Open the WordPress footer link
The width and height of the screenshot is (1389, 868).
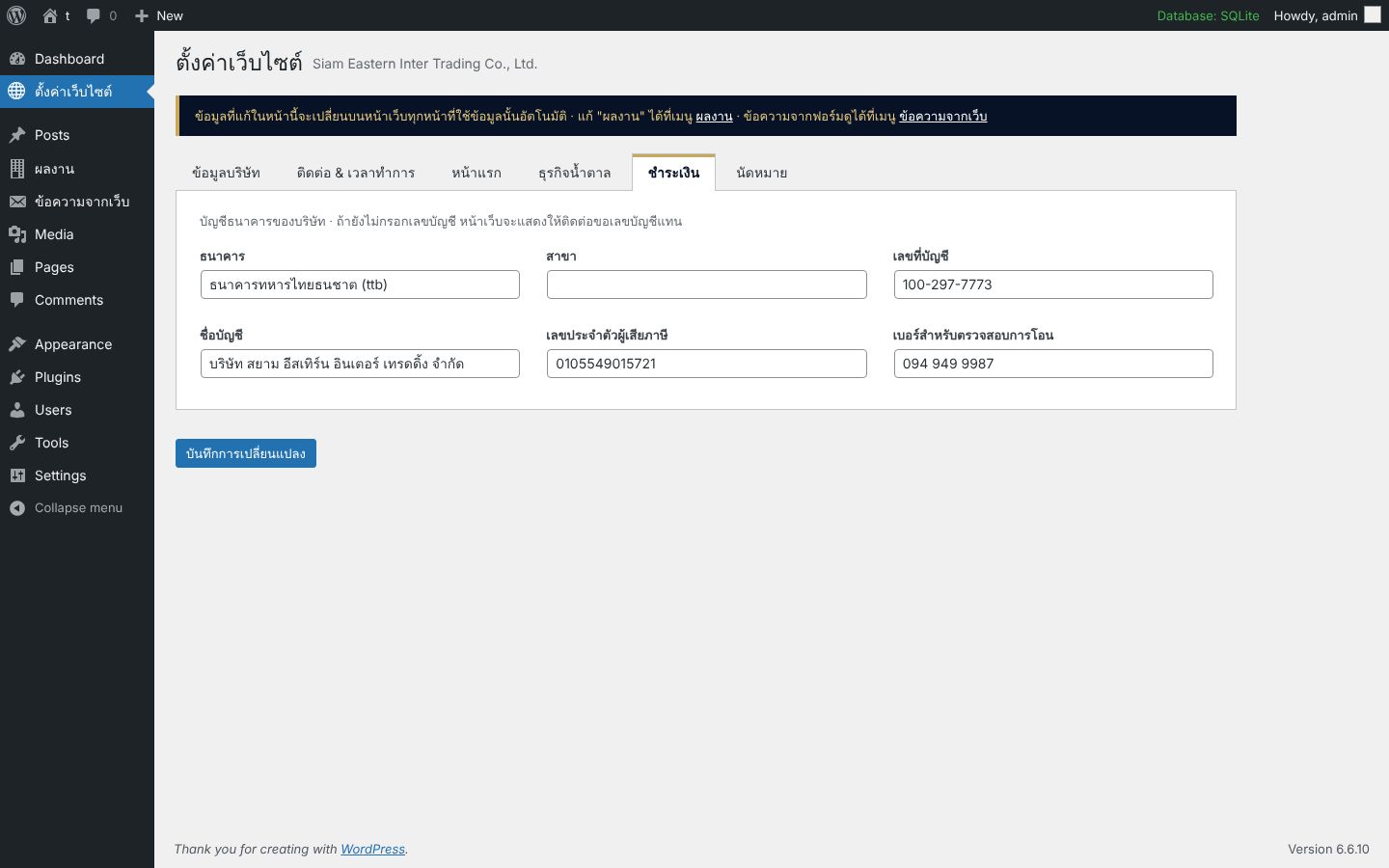pyautogui.click(x=372, y=849)
